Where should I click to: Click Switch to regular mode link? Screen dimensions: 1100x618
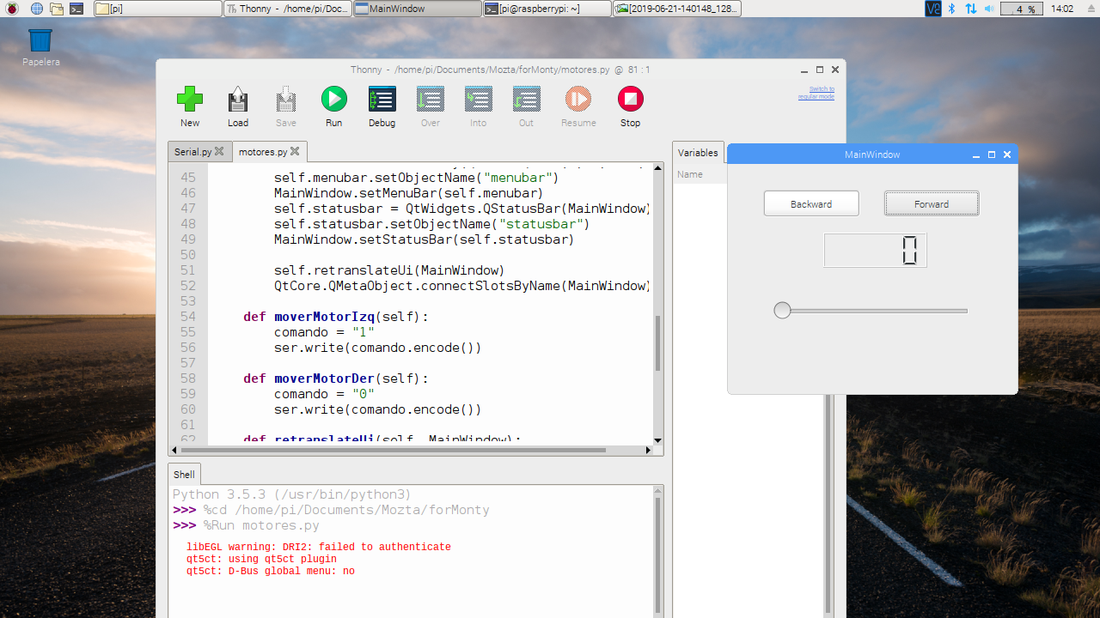coord(816,93)
